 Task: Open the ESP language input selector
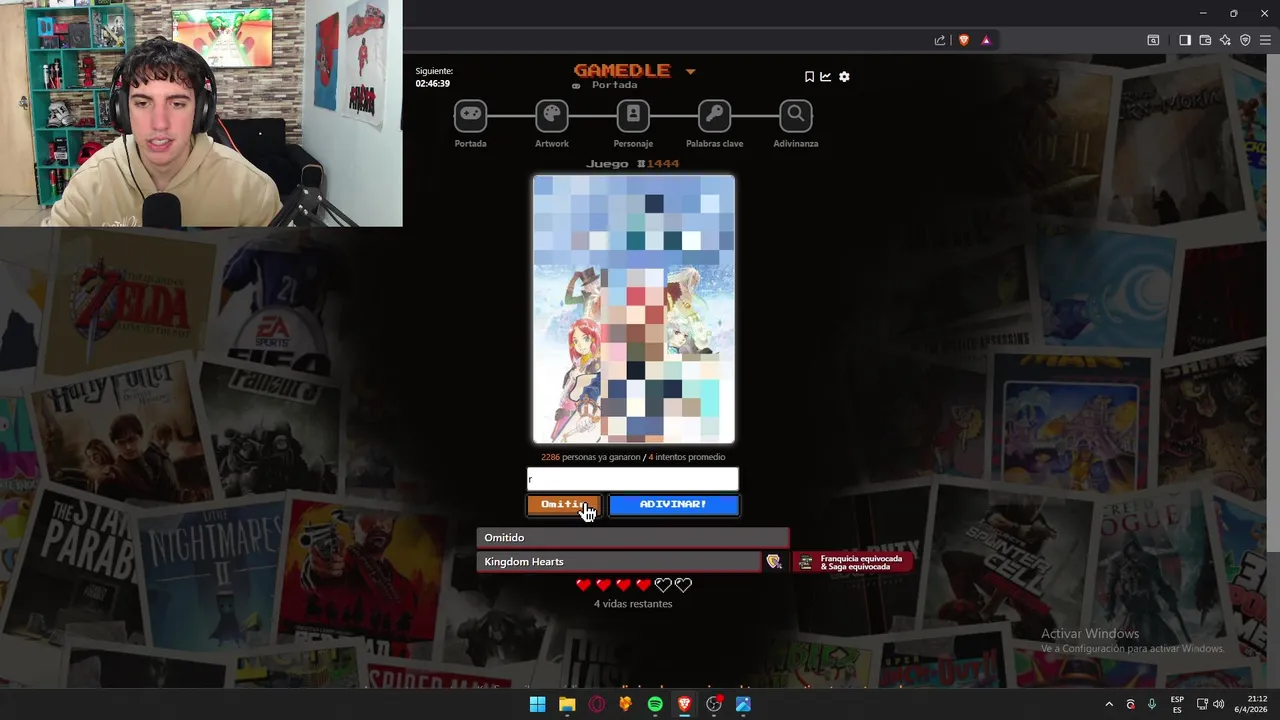[1177, 704]
